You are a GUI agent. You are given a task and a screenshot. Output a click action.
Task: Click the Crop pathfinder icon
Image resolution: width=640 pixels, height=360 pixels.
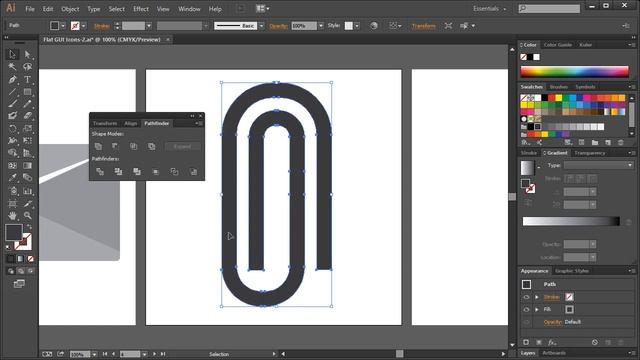coord(156,172)
